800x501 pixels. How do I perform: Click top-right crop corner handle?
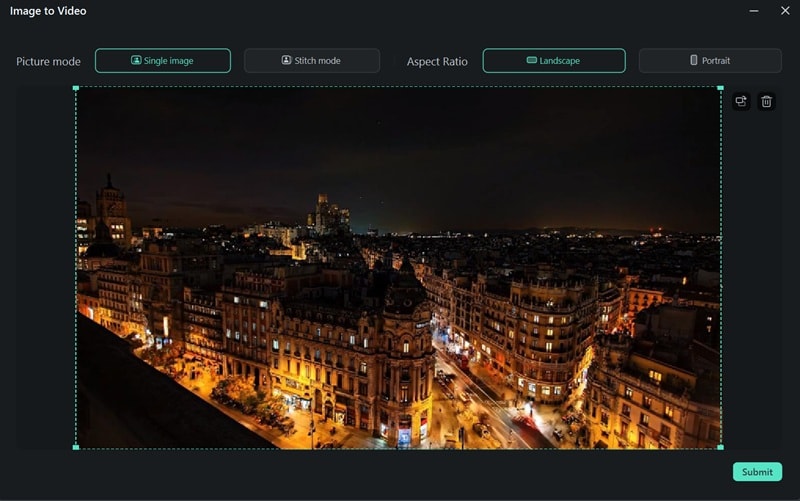point(720,88)
